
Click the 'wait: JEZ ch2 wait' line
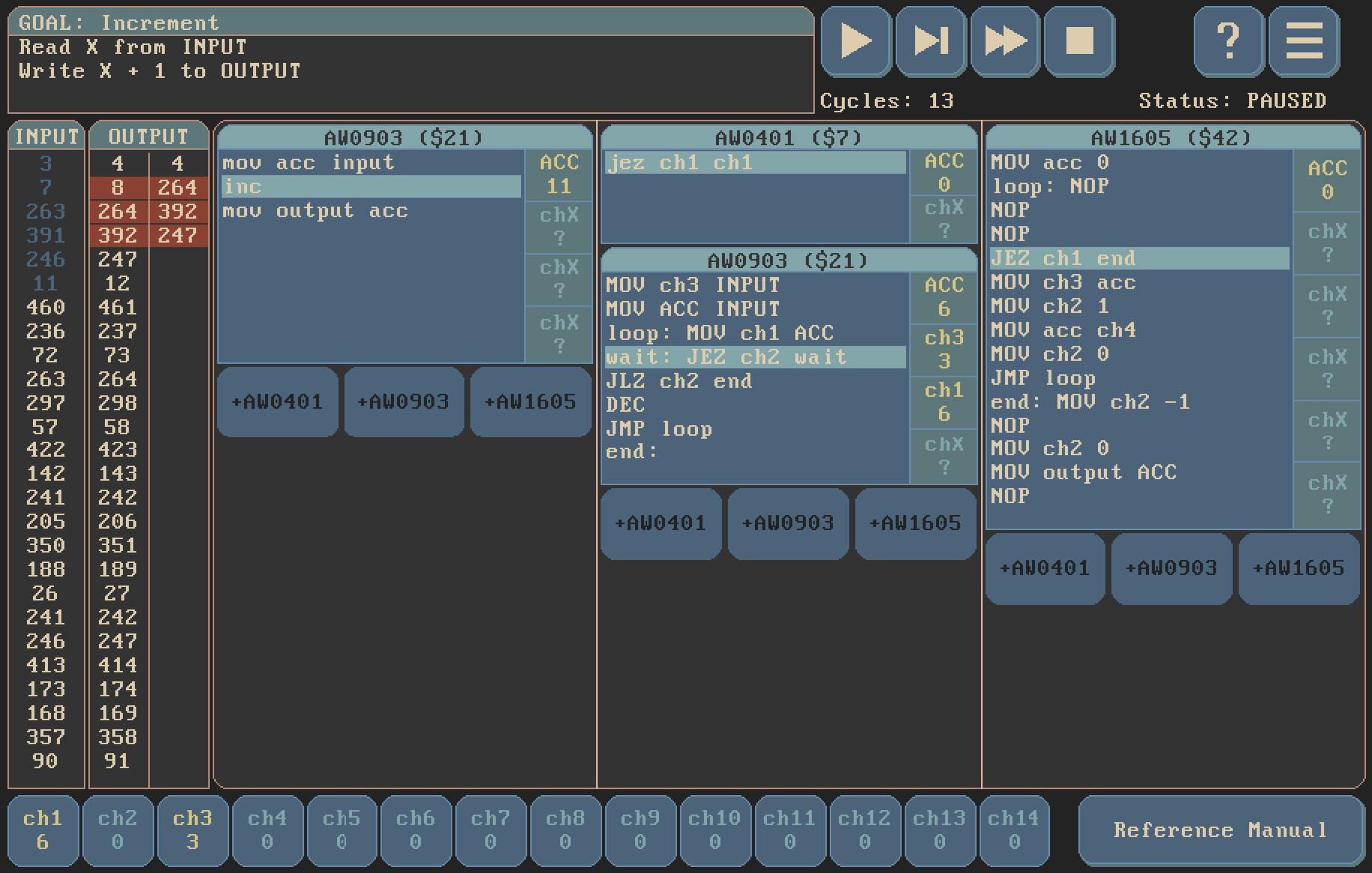[755, 357]
